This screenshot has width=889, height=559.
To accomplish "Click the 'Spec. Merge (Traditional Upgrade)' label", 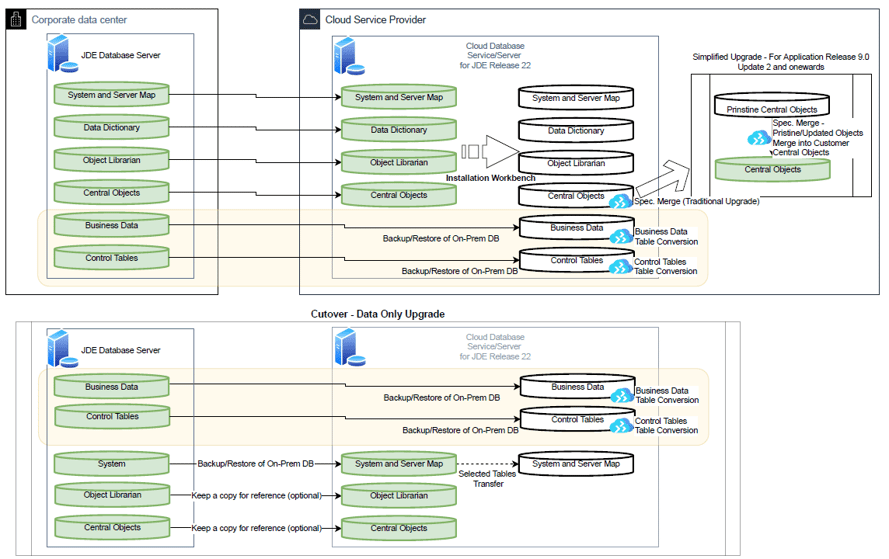I will pos(697,201).
